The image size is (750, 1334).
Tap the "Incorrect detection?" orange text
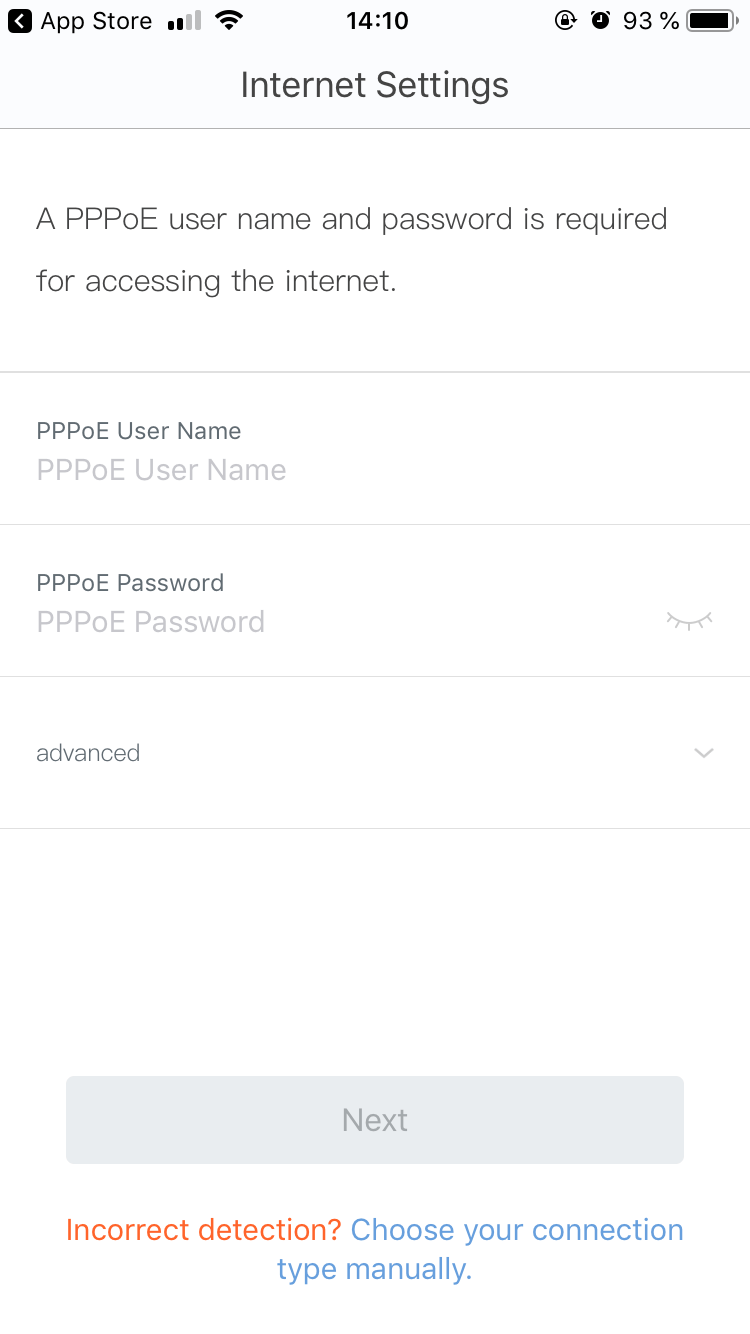[204, 1230]
